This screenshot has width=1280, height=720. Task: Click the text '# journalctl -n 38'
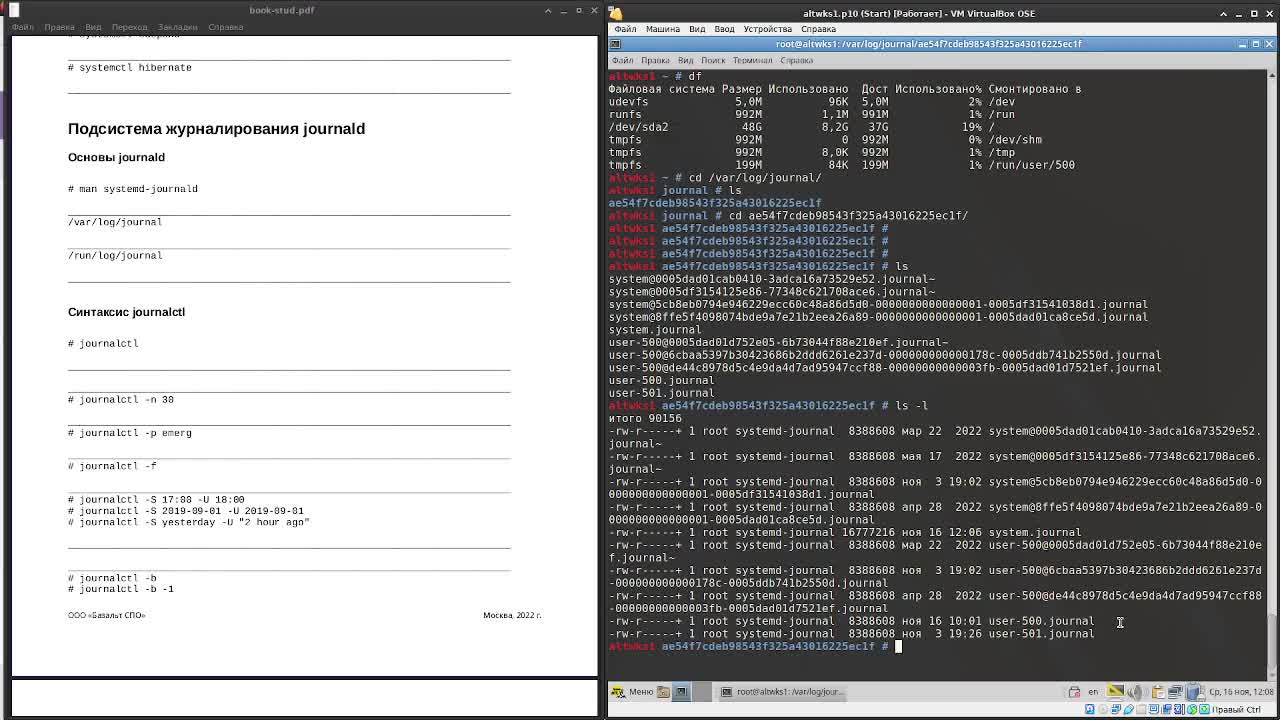[x=121, y=400]
